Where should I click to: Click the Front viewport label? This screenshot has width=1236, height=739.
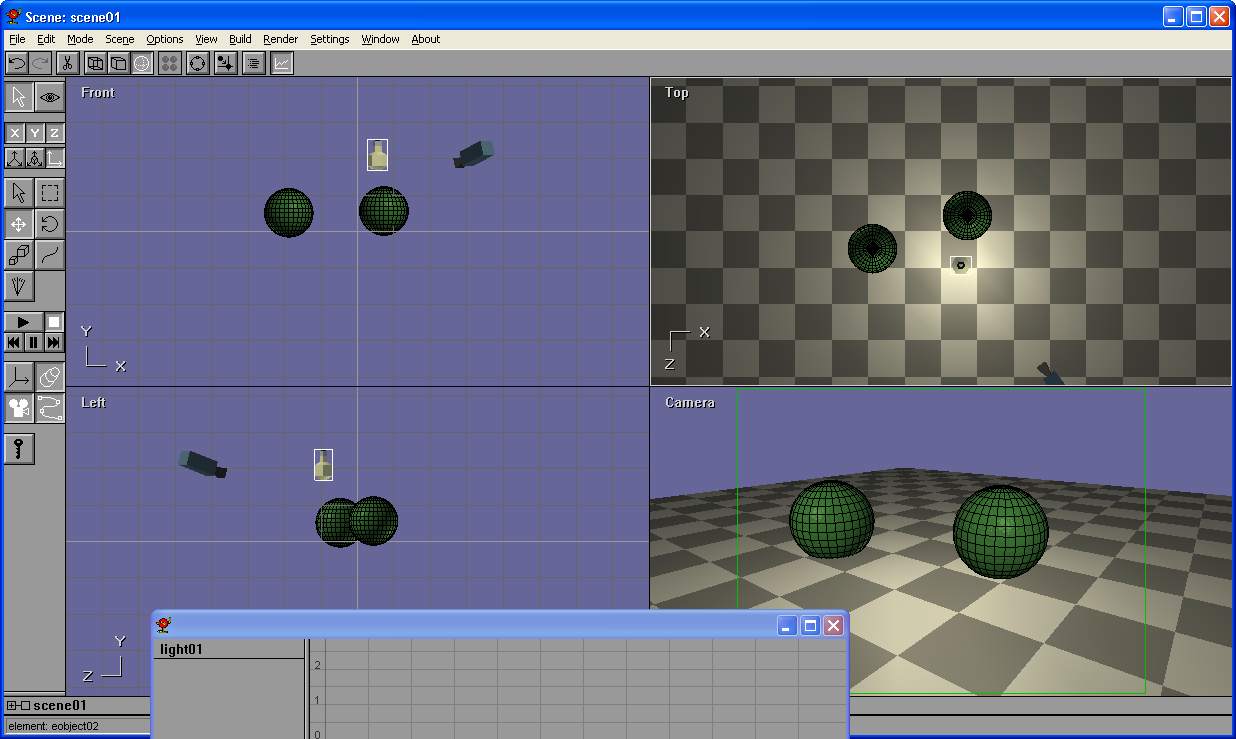click(x=98, y=92)
